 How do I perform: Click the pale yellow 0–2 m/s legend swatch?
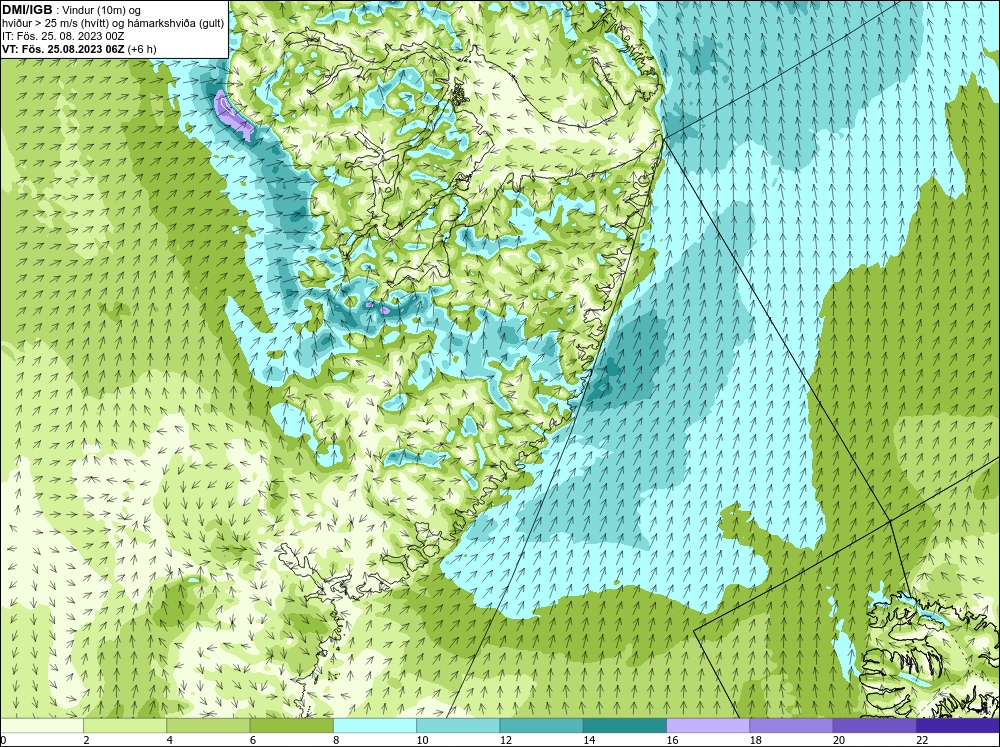42,725
